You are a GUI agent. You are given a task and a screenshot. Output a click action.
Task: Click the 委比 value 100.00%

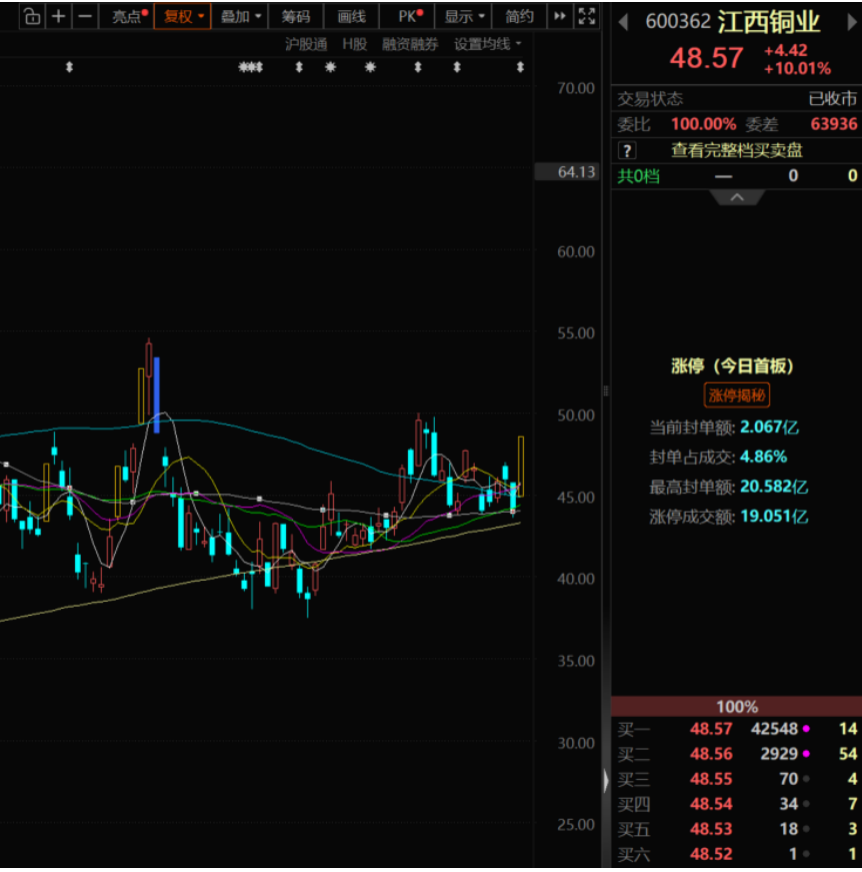704,123
